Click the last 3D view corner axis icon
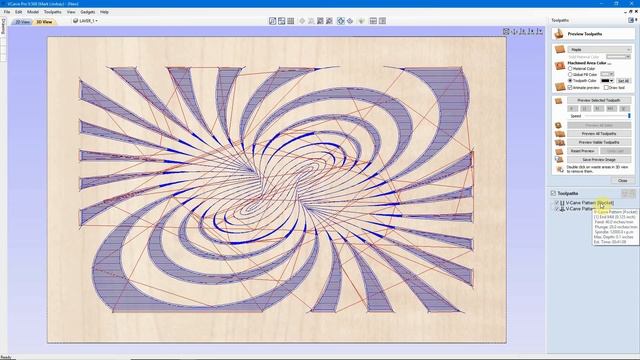 [540, 31]
